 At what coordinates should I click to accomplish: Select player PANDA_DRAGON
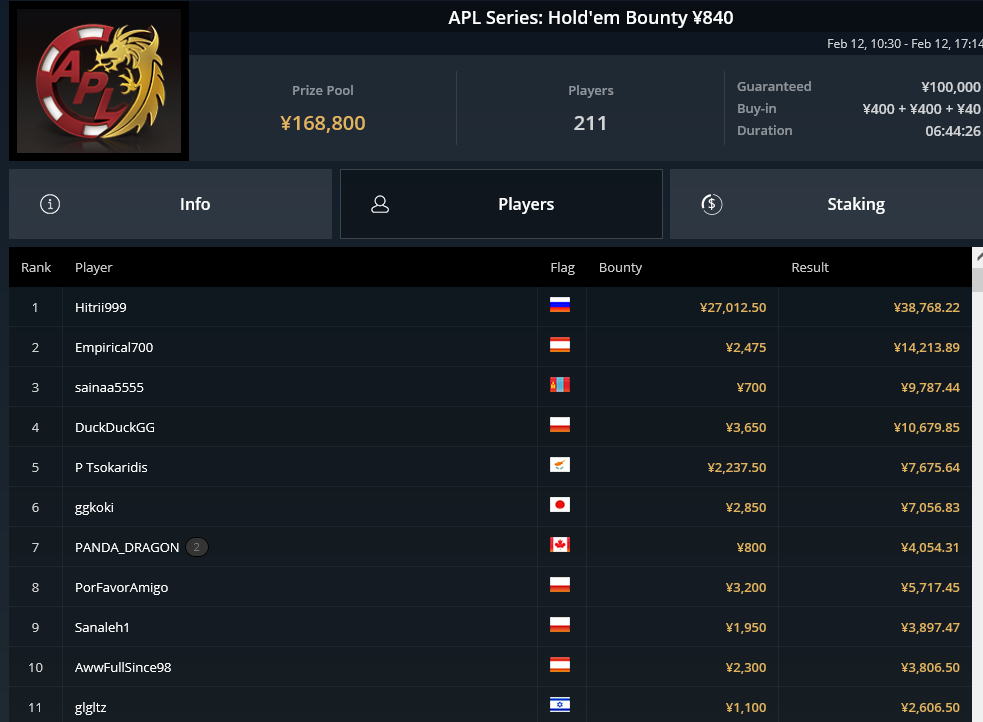point(127,548)
